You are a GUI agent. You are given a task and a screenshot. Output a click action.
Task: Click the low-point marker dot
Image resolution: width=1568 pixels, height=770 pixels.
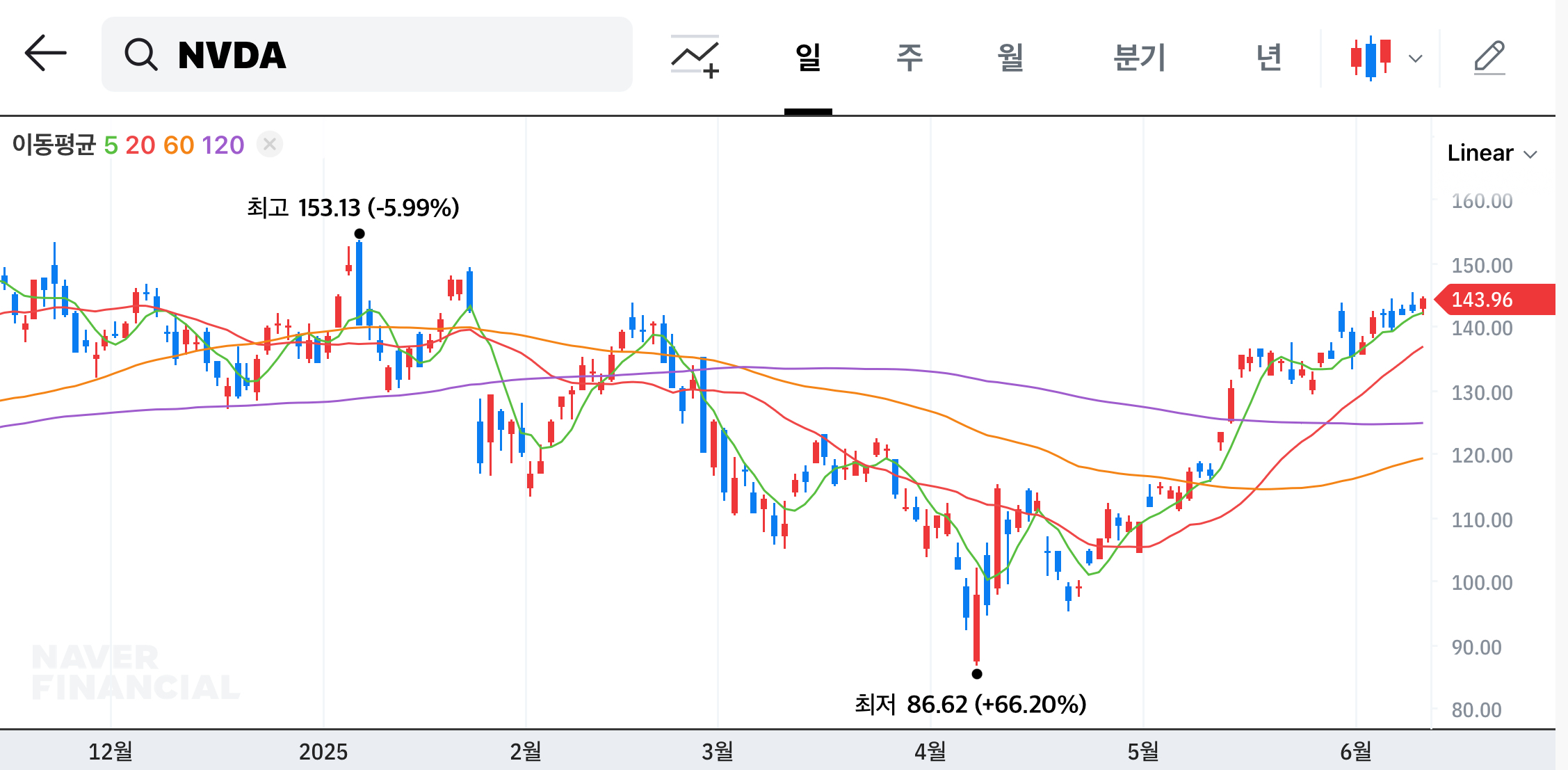[977, 673]
